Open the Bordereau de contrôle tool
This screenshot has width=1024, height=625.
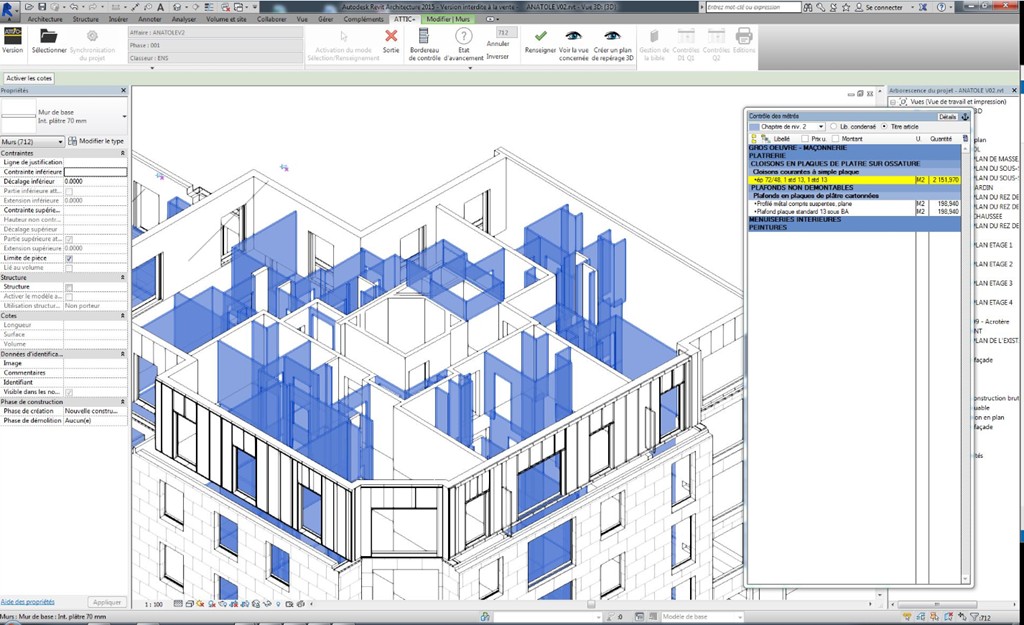pos(424,38)
